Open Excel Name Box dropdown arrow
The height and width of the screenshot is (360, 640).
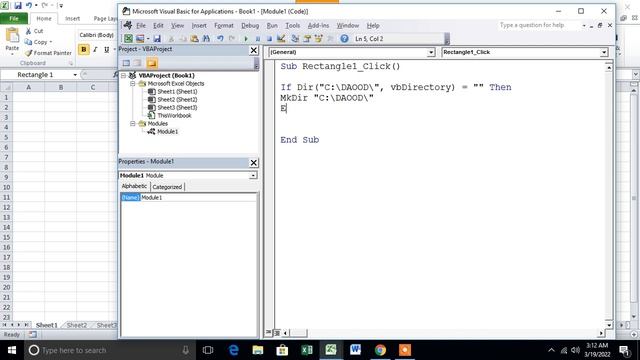(75, 75)
